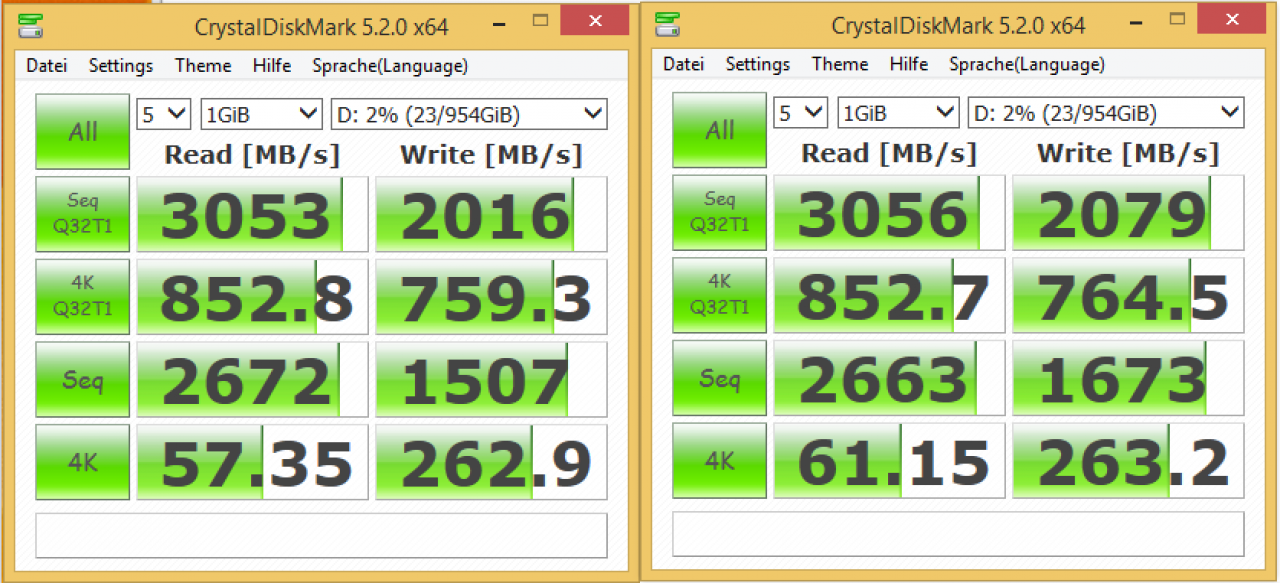Open Hilfe menu in left window
This screenshot has height=583, width=1280.
pyautogui.click(x=272, y=66)
